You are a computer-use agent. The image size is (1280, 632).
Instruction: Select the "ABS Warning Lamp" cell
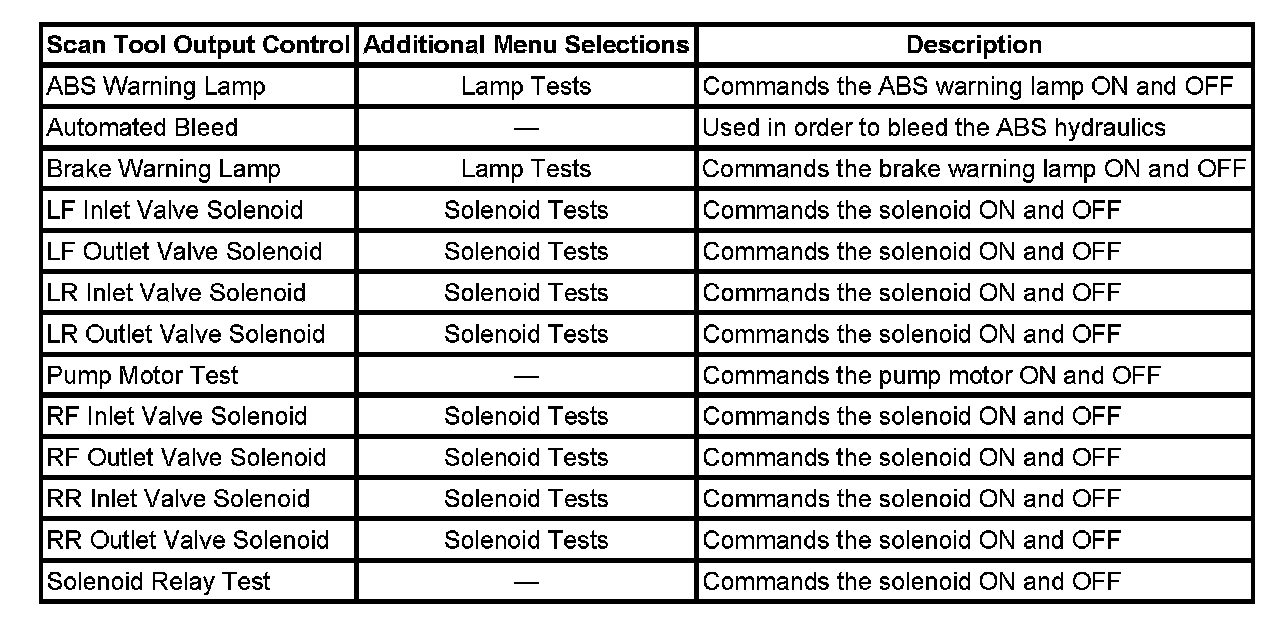tap(156, 86)
